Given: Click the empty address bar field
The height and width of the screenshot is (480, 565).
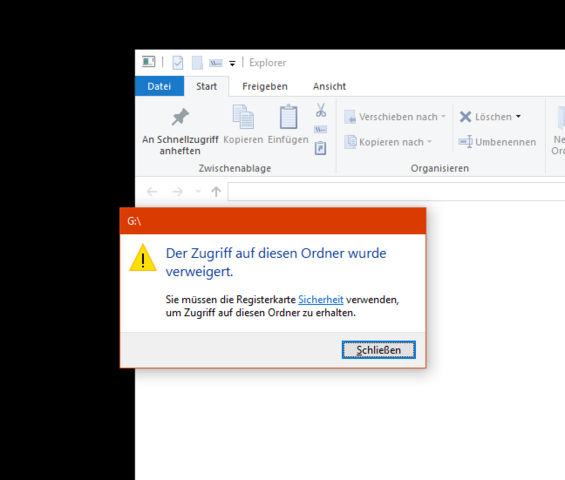Looking at the screenshot, I should (x=396, y=191).
